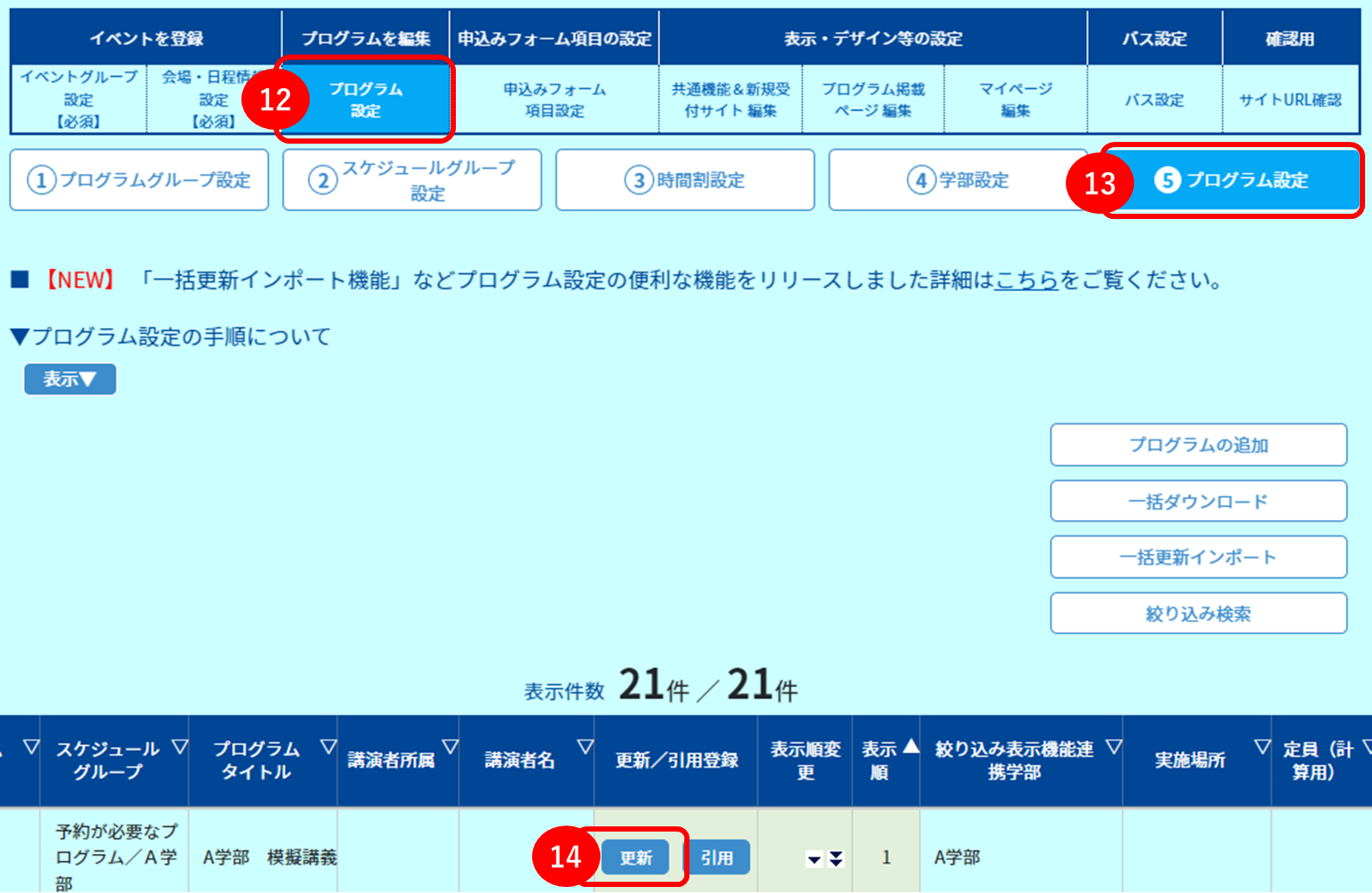The width and height of the screenshot is (1372, 893).
Task: Open filter for 講演者名 column
Action: click(586, 747)
